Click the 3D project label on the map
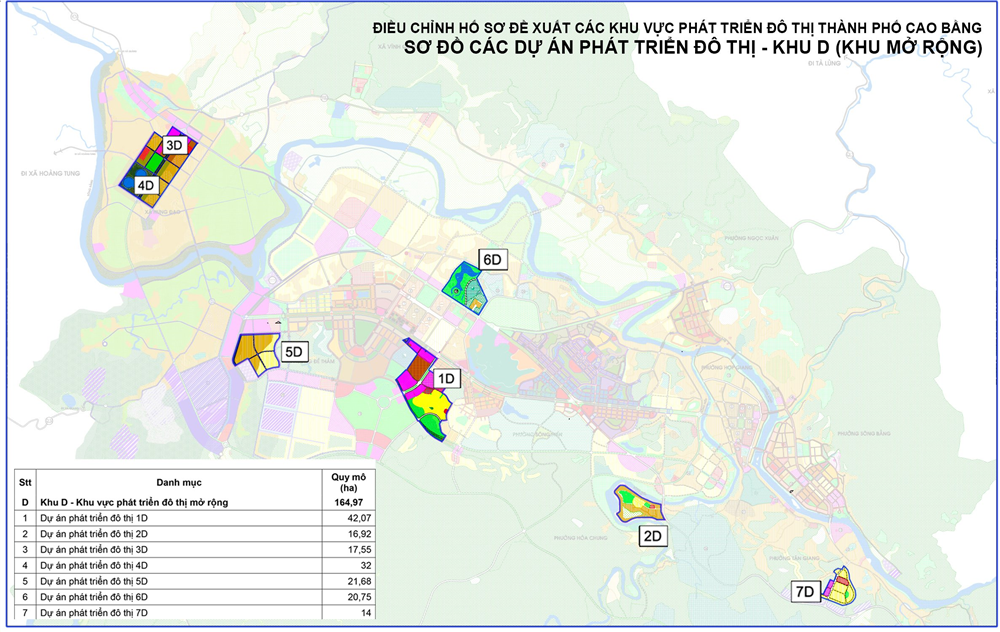1000x632 pixels. coord(174,146)
